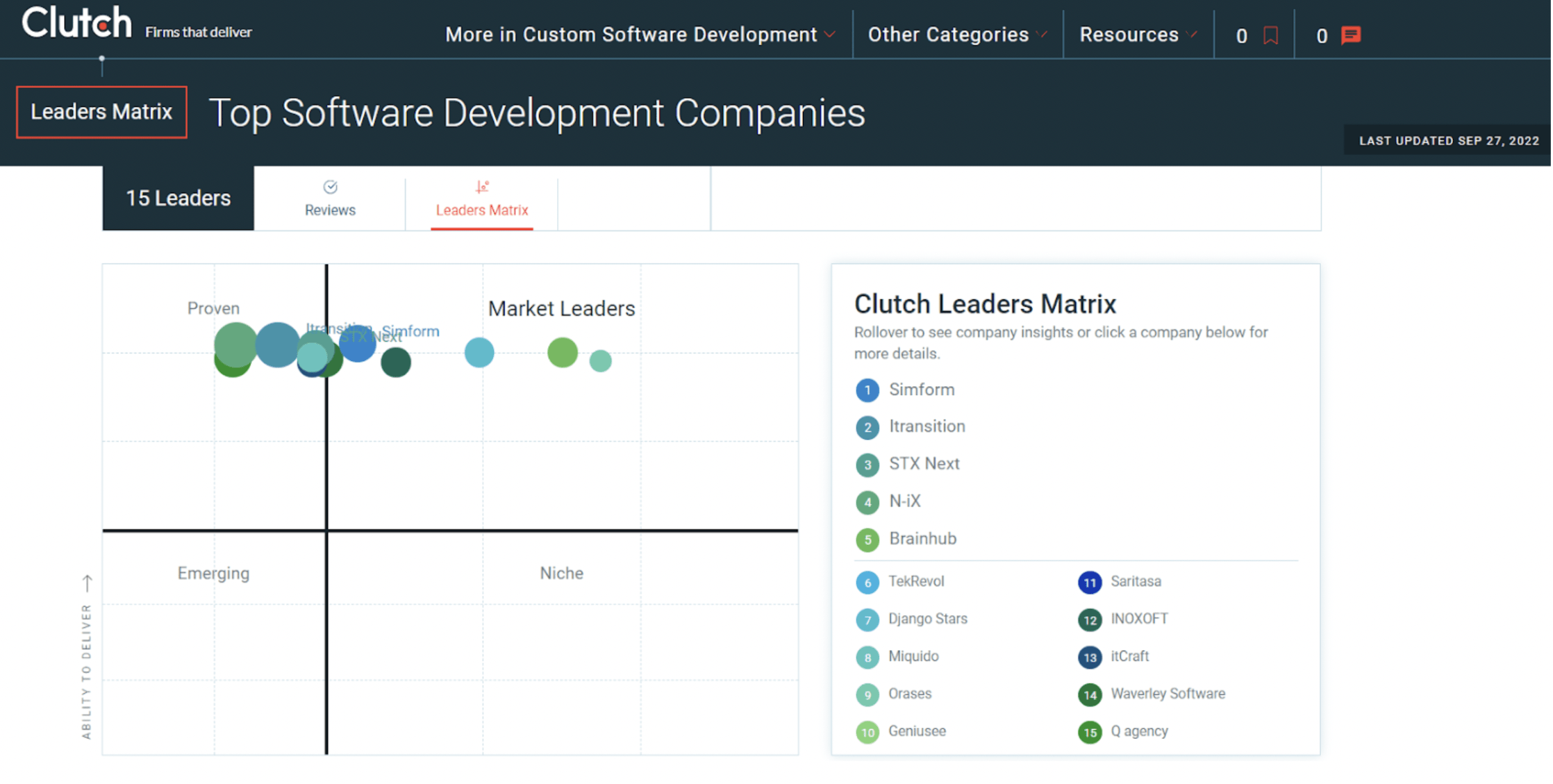Expand the Resources dropdown
The image size is (1553, 784).
tap(1138, 35)
